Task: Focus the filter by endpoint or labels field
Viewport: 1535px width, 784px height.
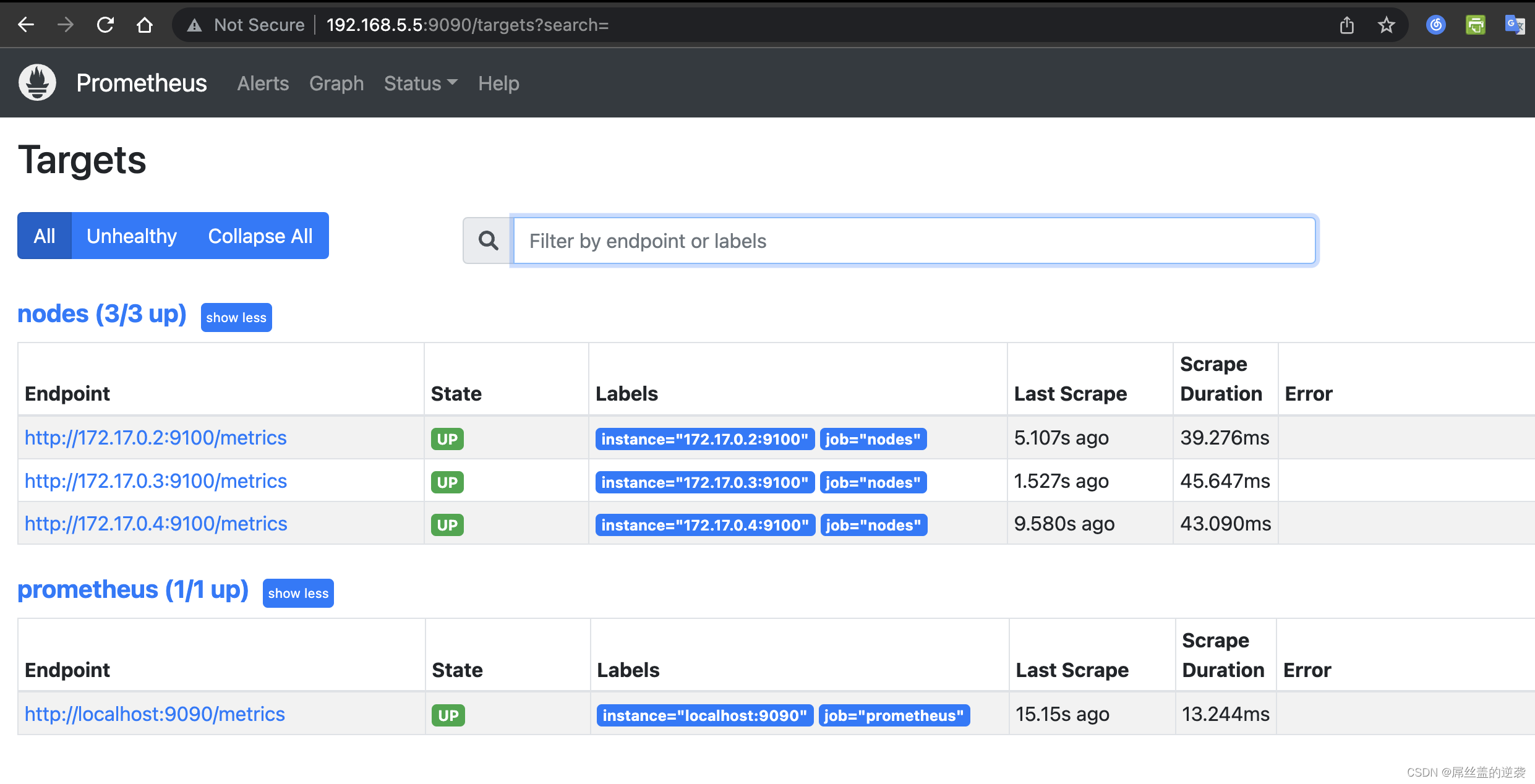Action: (x=914, y=241)
